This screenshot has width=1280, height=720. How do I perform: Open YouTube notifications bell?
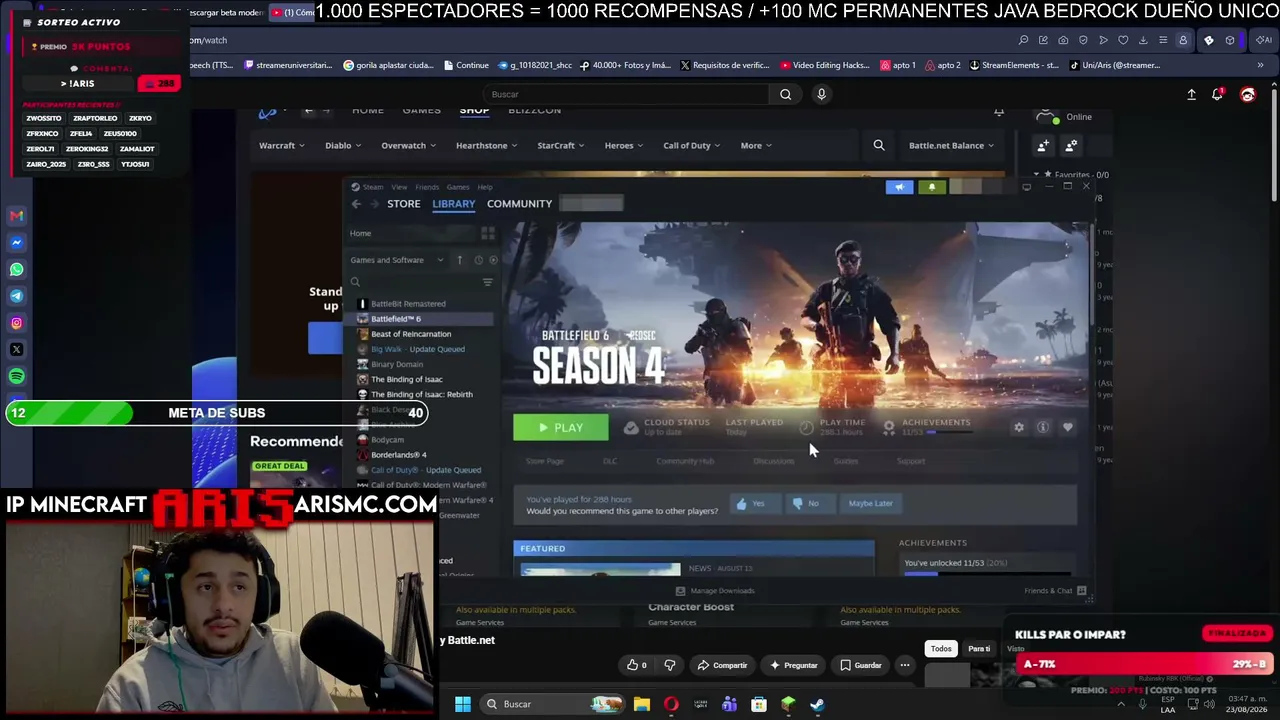point(1217,94)
